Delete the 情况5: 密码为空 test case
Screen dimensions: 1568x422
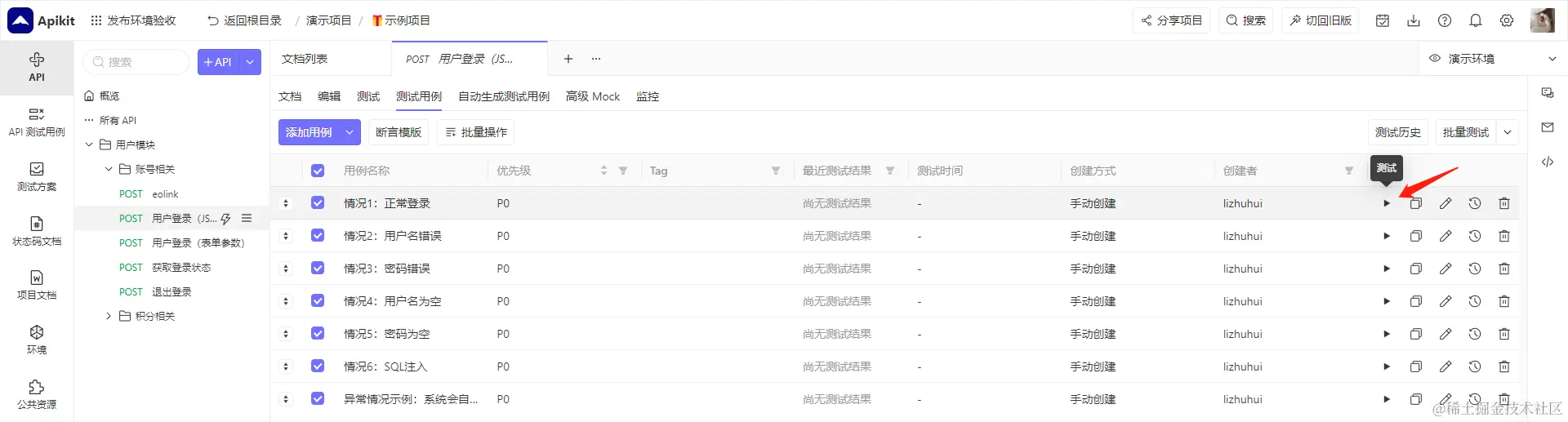point(1504,334)
